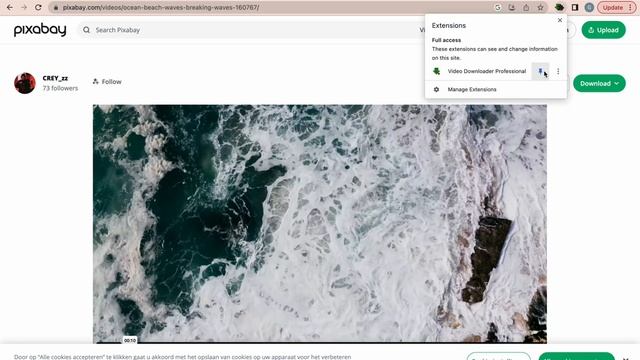Close the Extensions popup
Viewport: 640px width, 360px height.
[x=560, y=20]
